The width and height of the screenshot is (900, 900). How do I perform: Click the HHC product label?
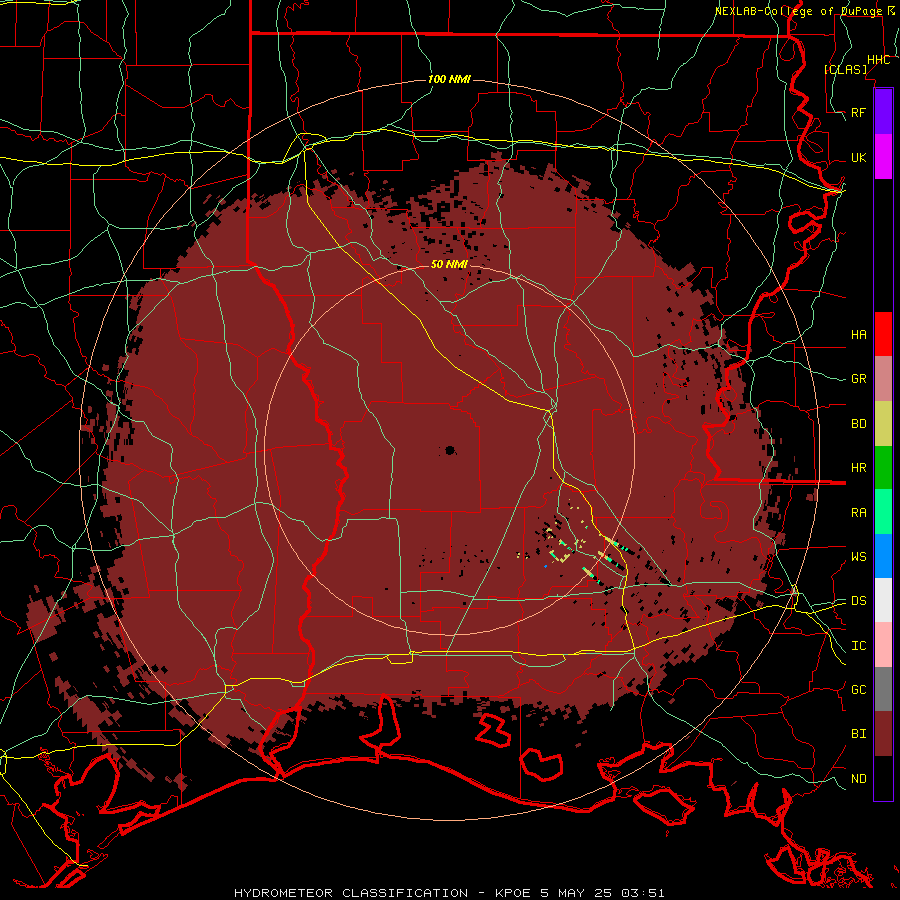coord(878,60)
